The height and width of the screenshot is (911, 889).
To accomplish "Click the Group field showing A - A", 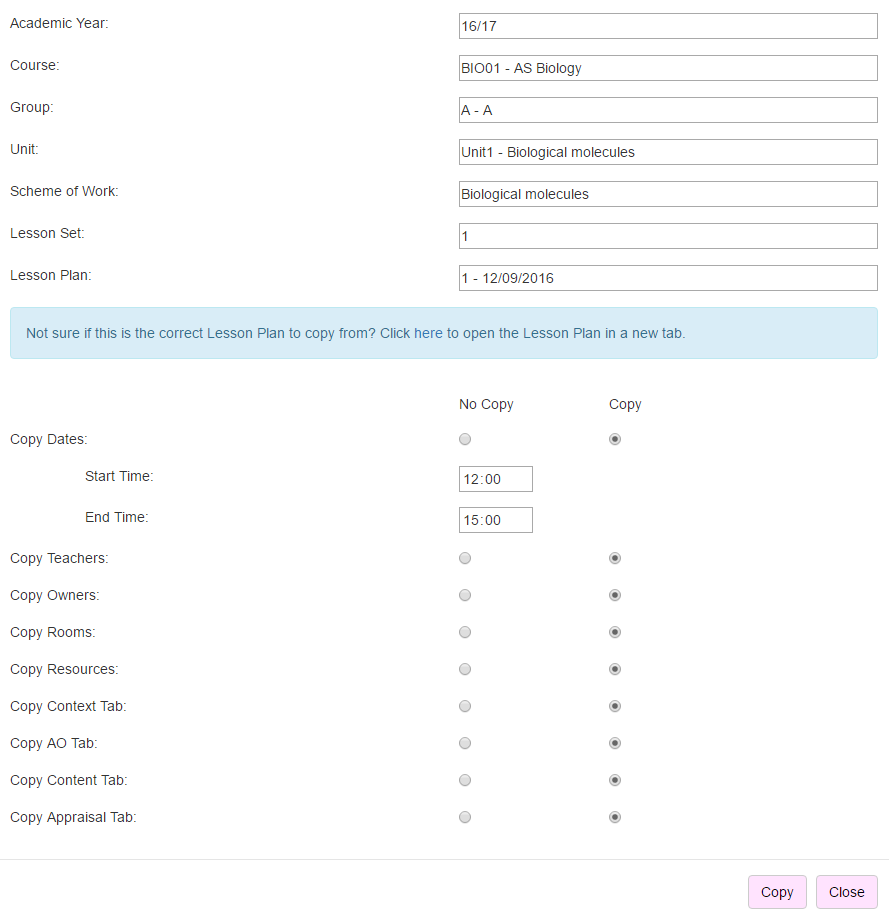I will pos(668,110).
